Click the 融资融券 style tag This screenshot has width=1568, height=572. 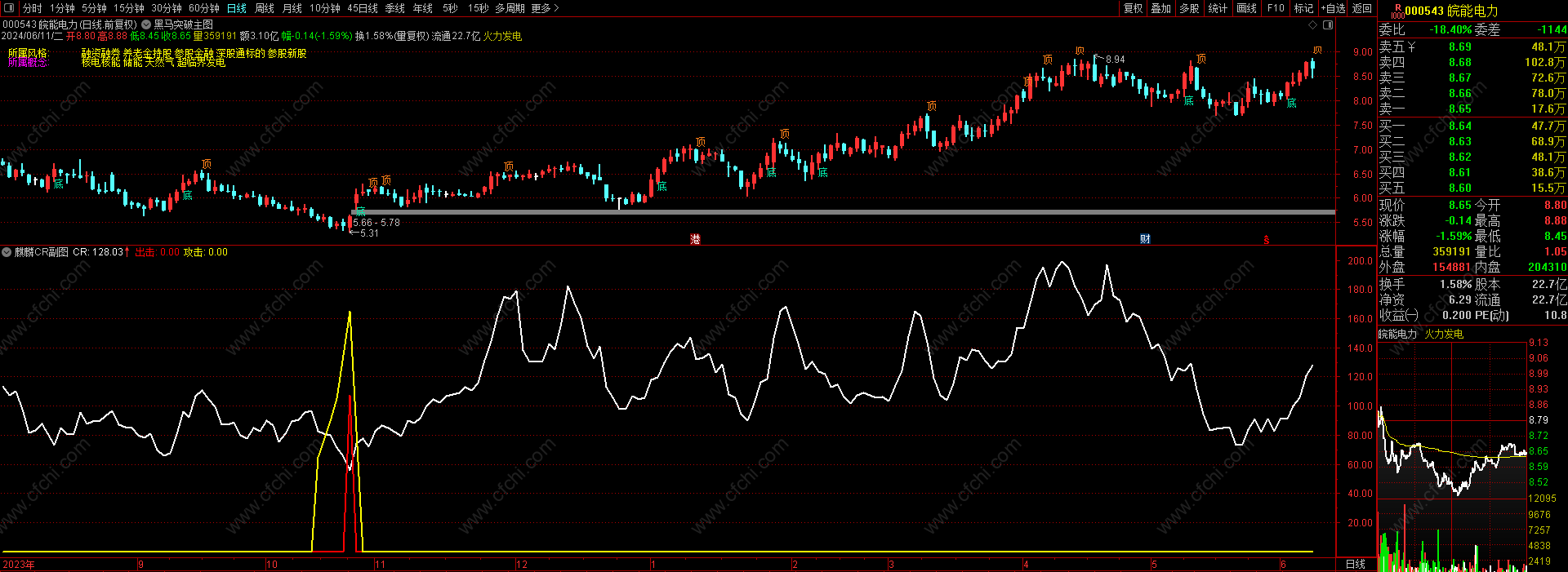pos(100,53)
